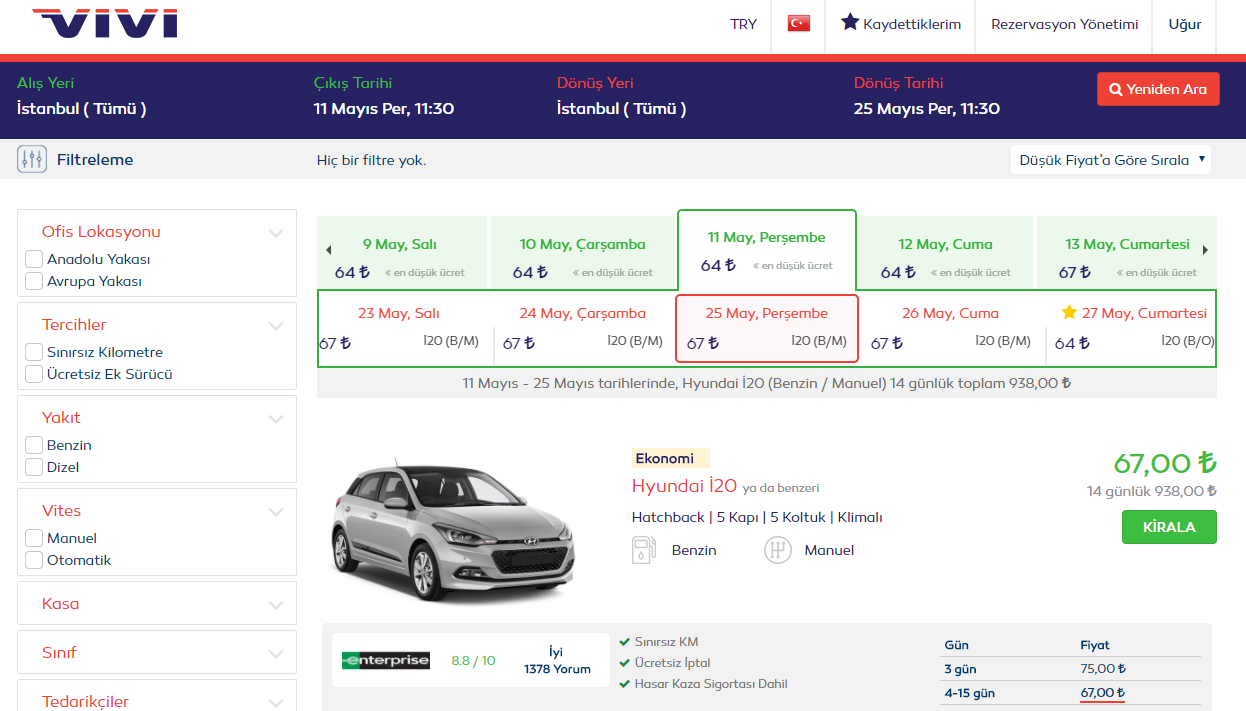Click the Turkish flag language icon
The image size is (1246, 711).
(x=798, y=24)
